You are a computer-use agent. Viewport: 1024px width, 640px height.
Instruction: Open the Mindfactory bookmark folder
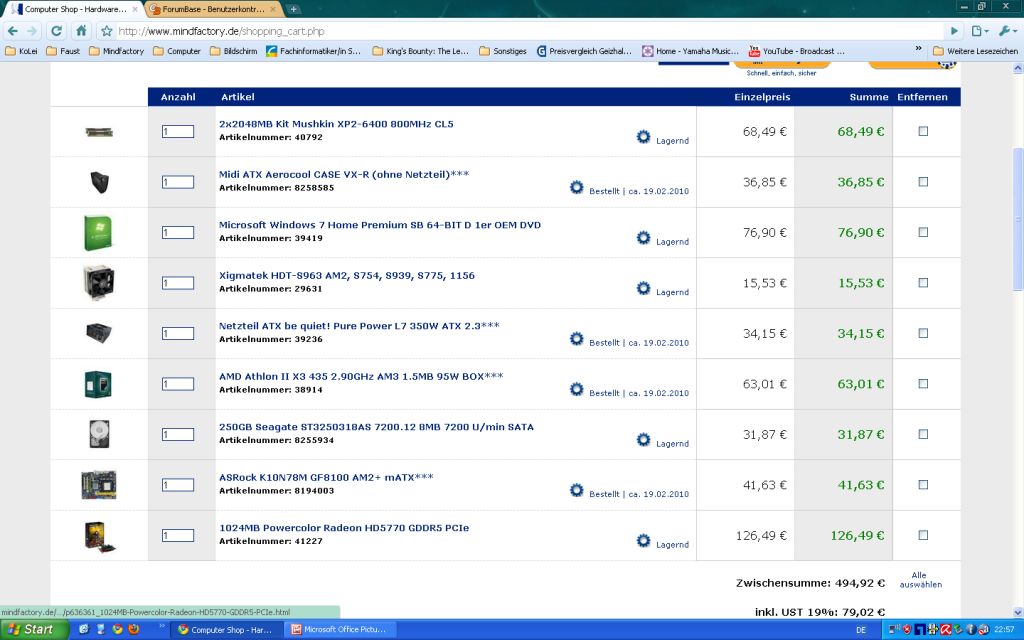point(116,51)
